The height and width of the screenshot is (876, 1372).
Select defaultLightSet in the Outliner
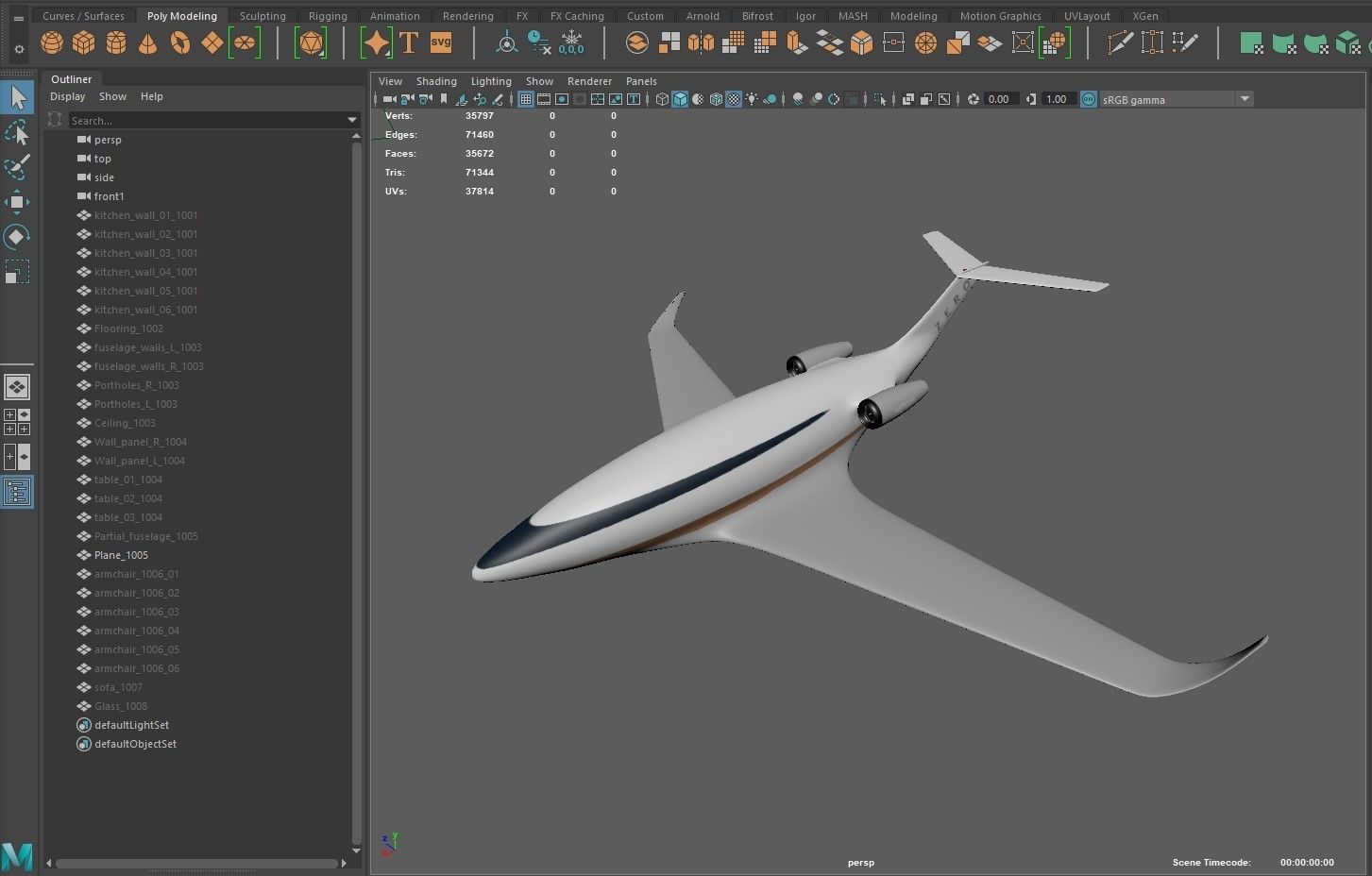(131, 725)
